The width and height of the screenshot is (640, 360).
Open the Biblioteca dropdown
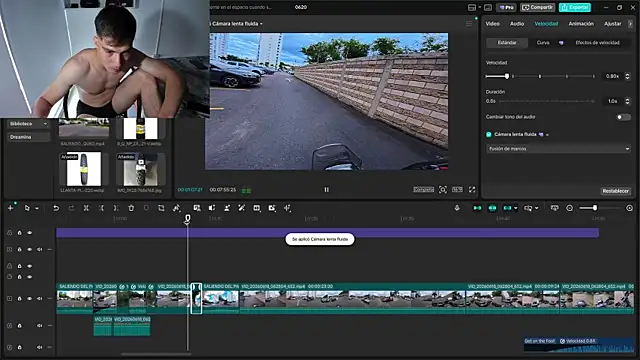pos(28,124)
